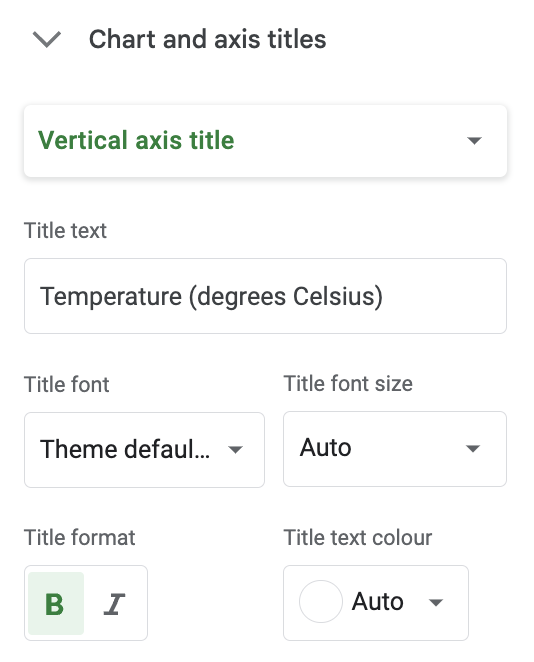Click the Title text label
This screenshot has width=534, height=662.
click(x=65, y=231)
